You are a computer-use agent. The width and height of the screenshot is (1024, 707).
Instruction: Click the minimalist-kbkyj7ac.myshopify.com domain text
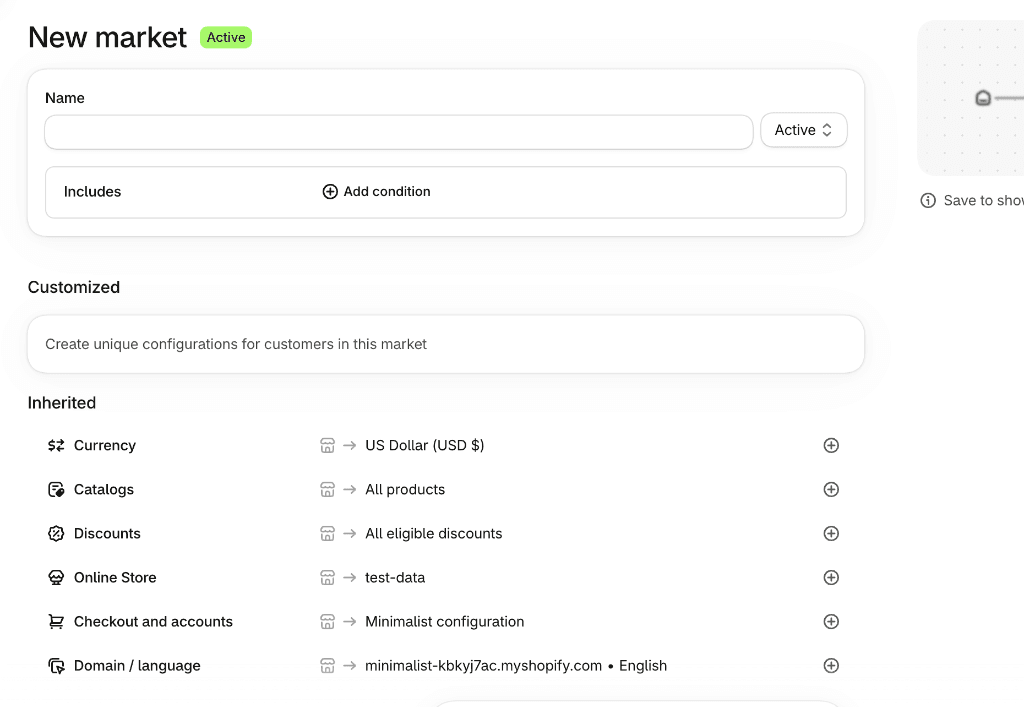coord(483,666)
